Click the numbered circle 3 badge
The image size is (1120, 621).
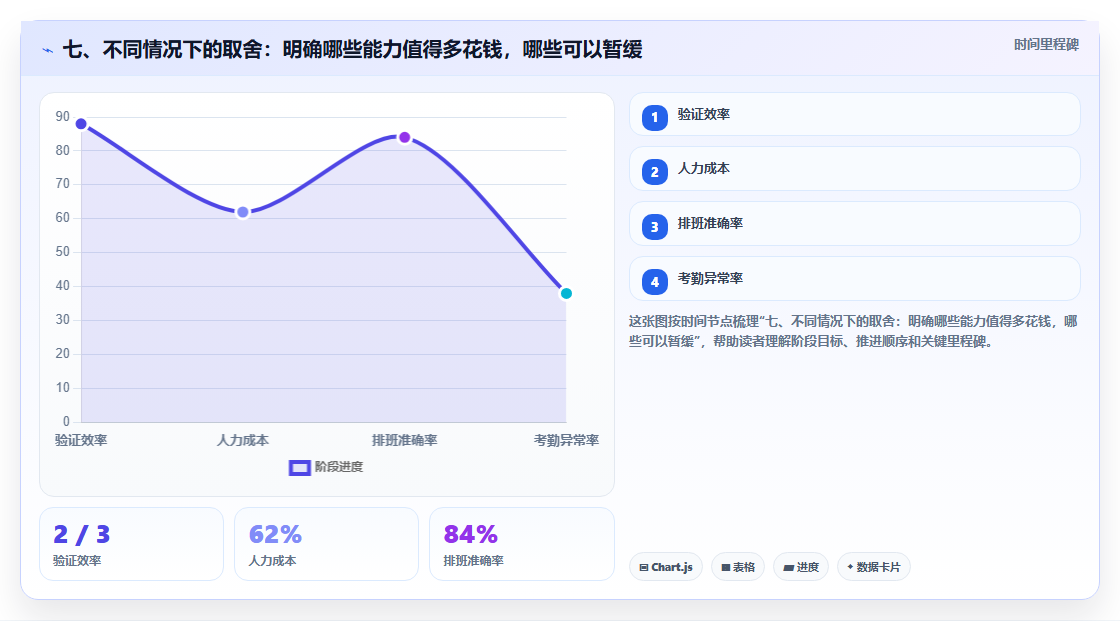click(654, 227)
